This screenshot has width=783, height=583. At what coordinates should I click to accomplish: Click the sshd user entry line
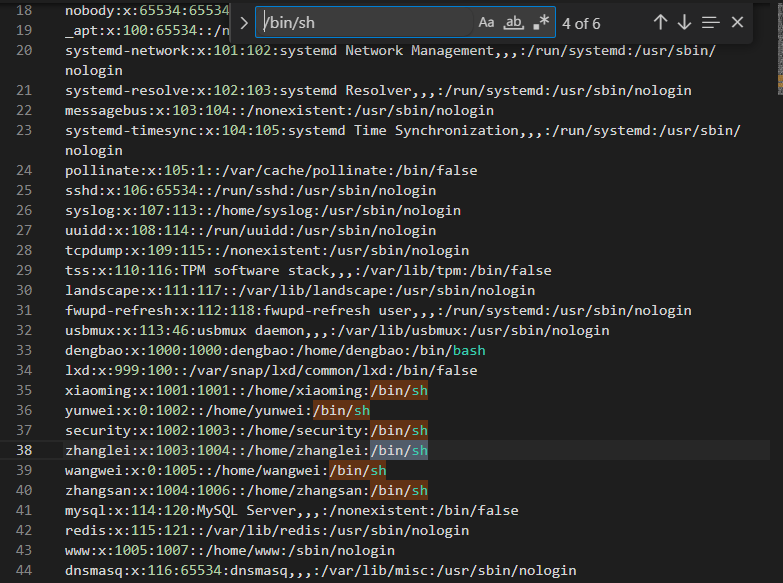[251, 190]
